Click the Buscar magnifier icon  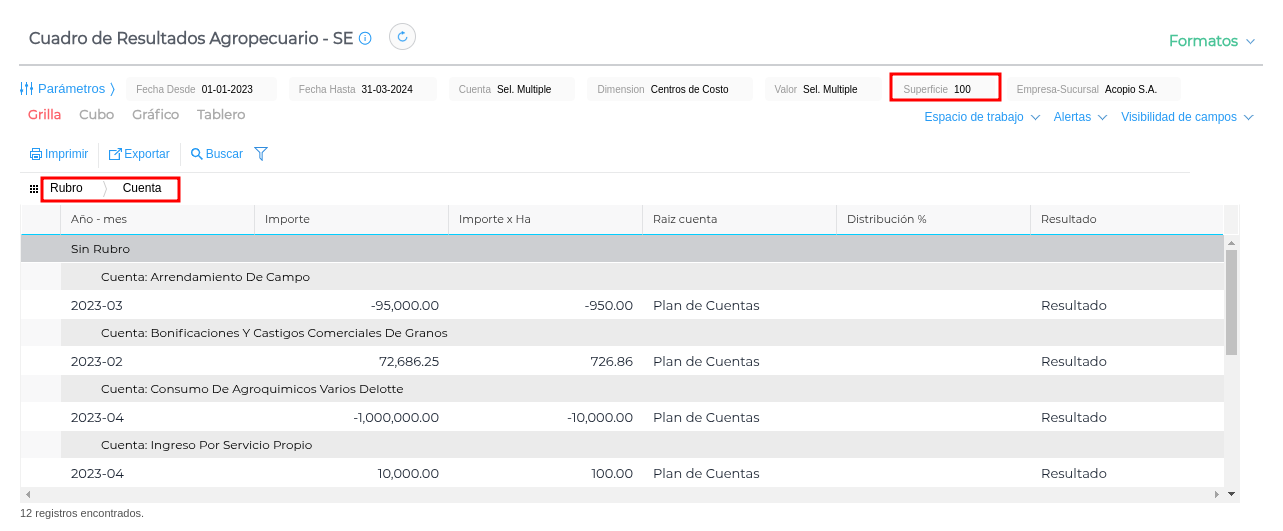pos(197,154)
